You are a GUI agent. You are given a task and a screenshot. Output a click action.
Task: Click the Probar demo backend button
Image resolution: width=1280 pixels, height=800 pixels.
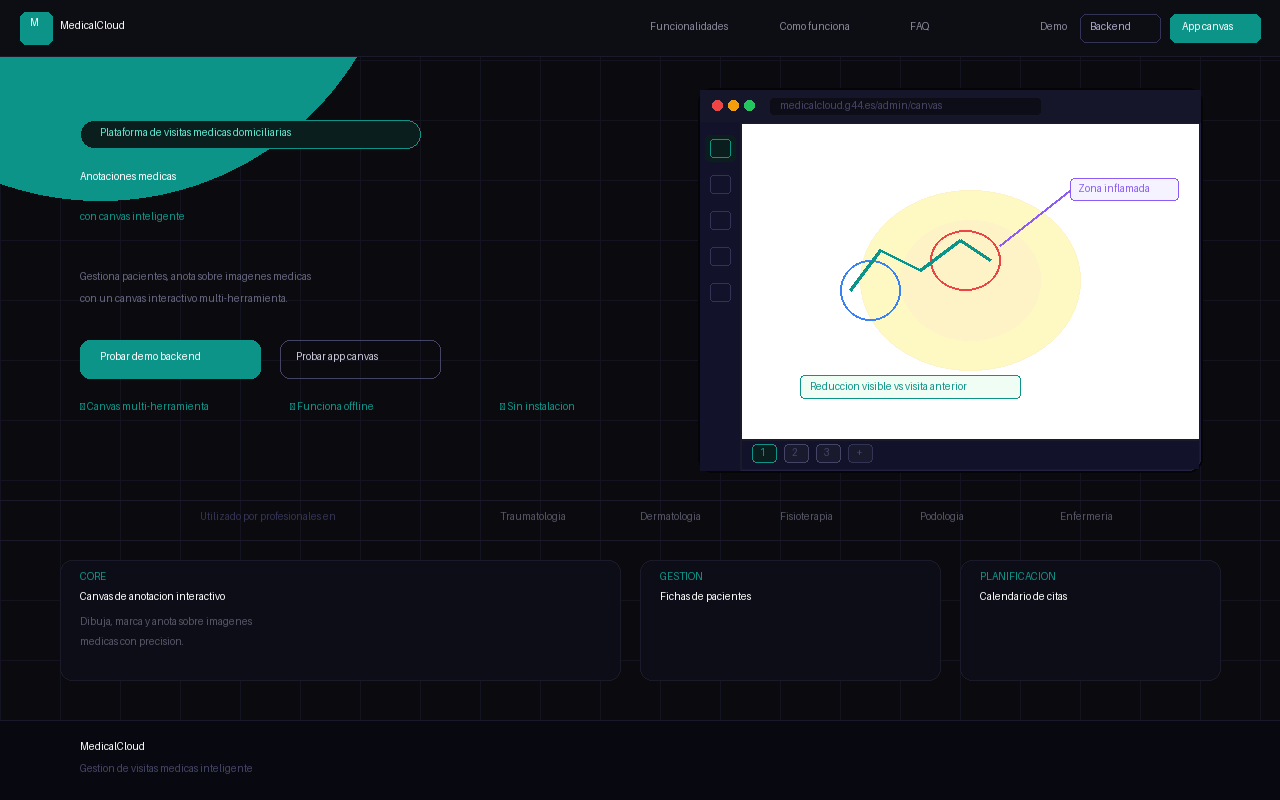coord(170,359)
